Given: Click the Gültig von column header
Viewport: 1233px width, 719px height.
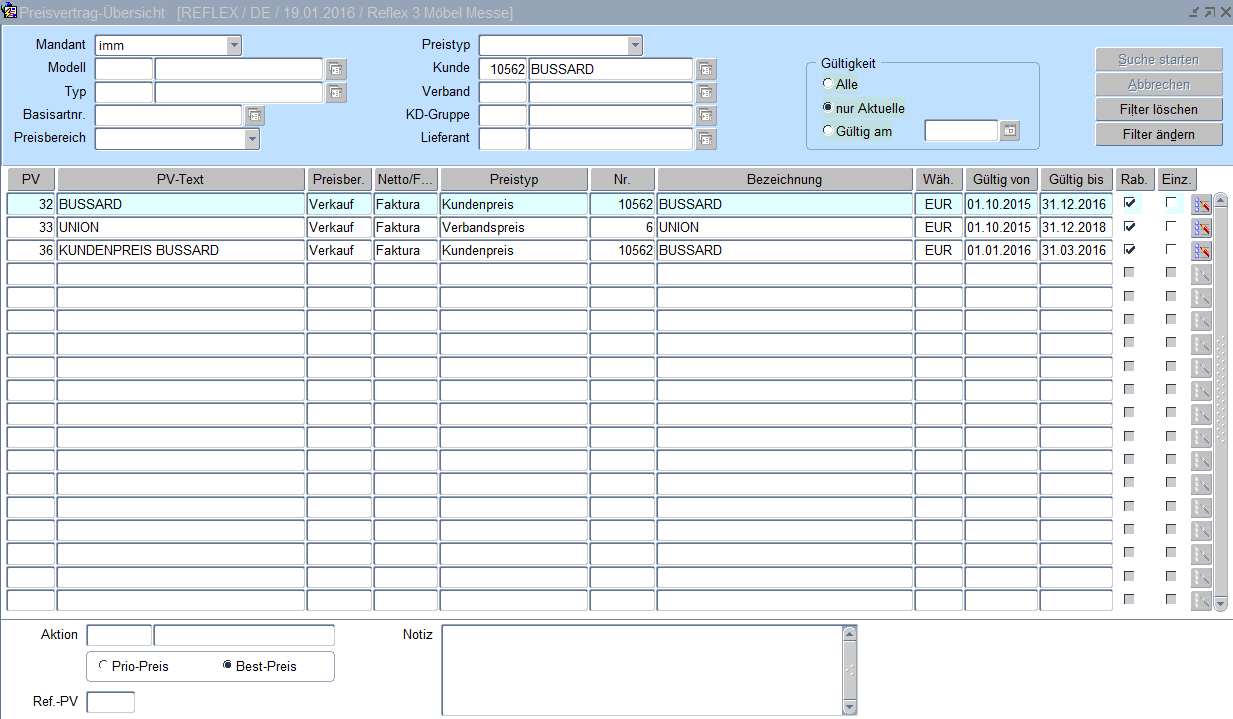Looking at the screenshot, I should tap(1000, 180).
